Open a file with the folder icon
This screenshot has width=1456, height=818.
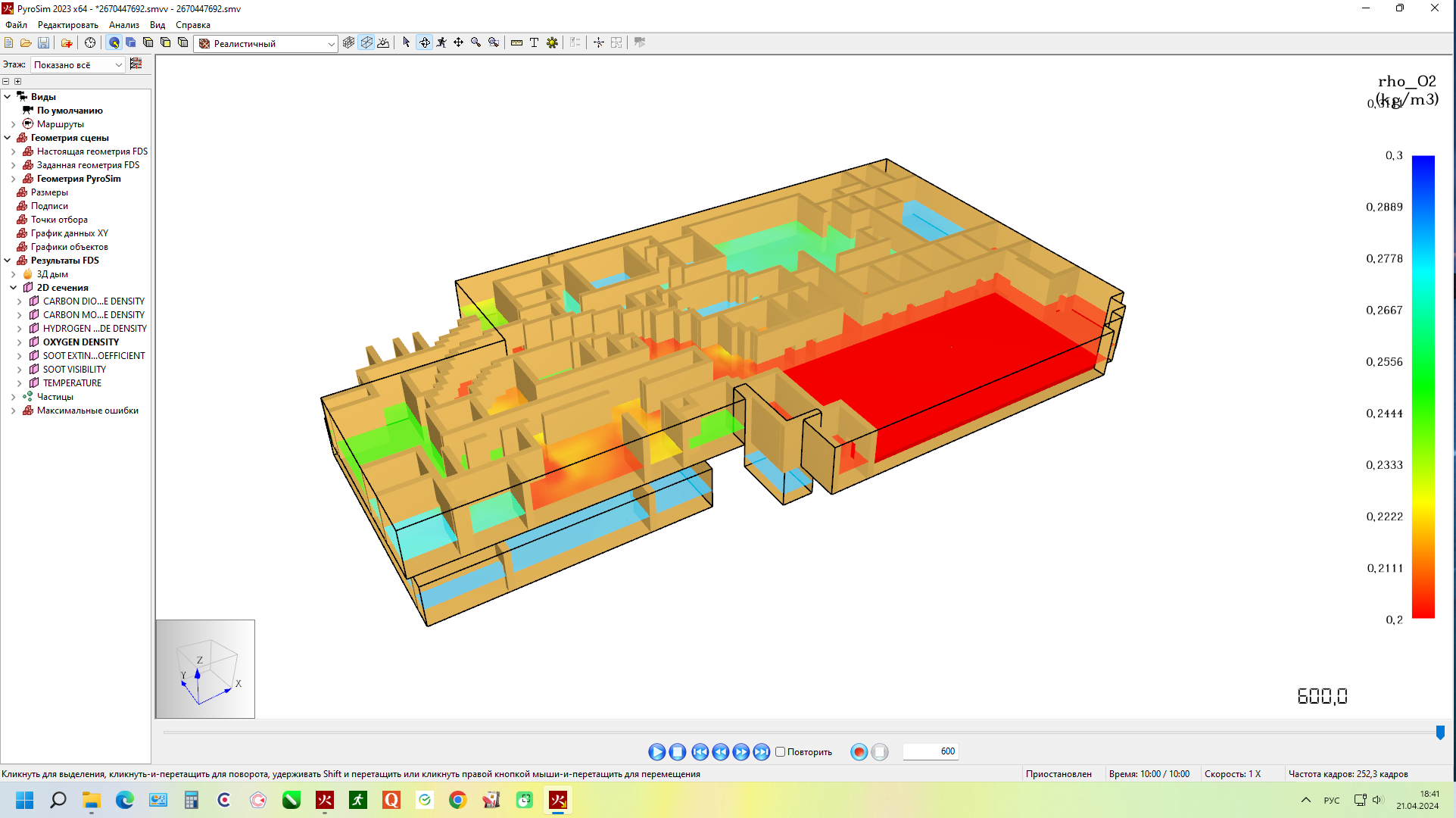[x=26, y=43]
